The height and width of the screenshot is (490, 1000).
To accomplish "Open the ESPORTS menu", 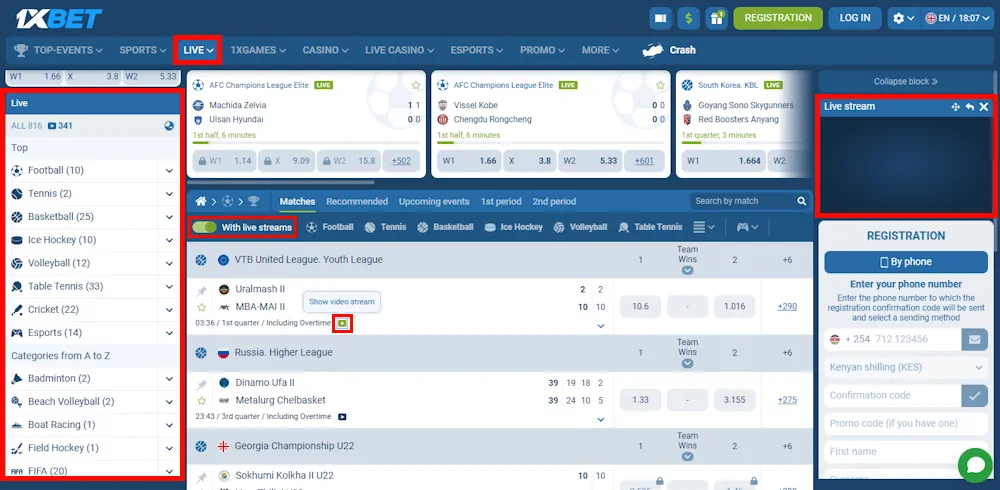I will [476, 50].
